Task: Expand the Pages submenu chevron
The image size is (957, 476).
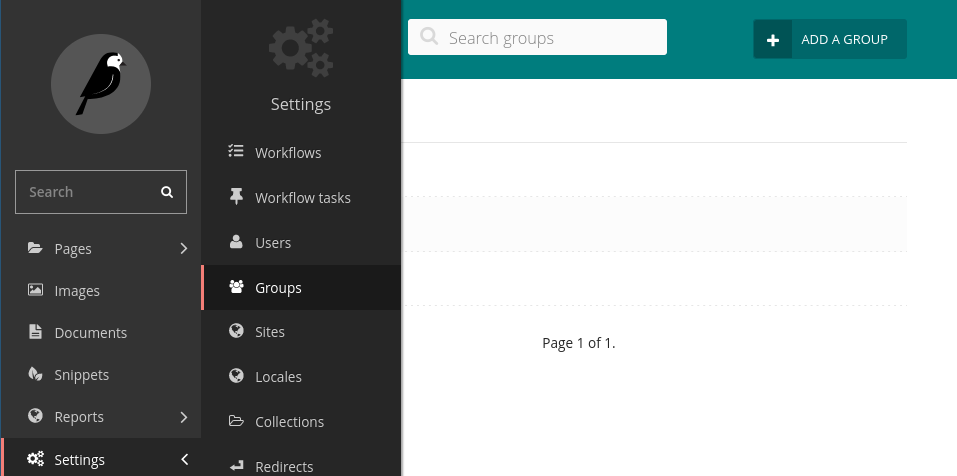Action: 184,248
